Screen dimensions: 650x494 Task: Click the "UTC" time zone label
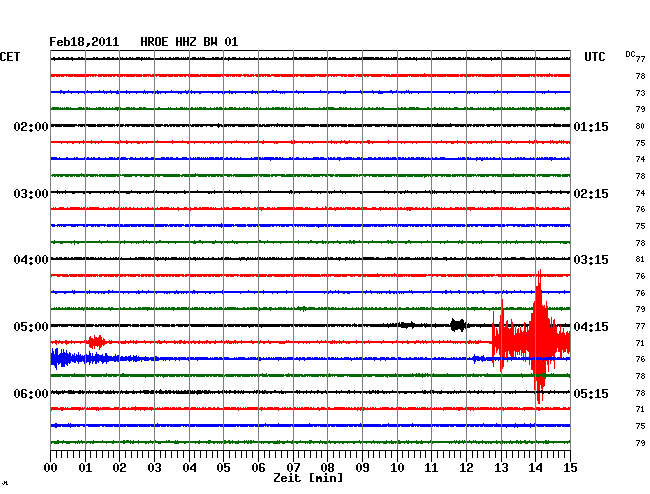tap(595, 57)
